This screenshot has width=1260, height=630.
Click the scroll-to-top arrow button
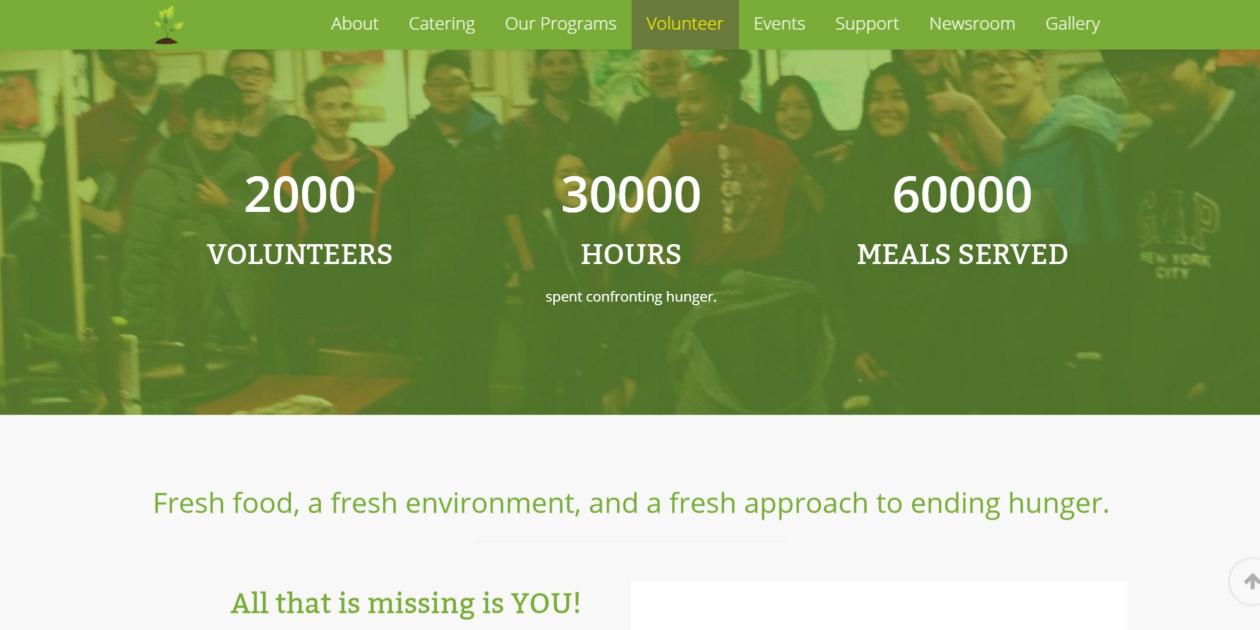tap(1249, 581)
